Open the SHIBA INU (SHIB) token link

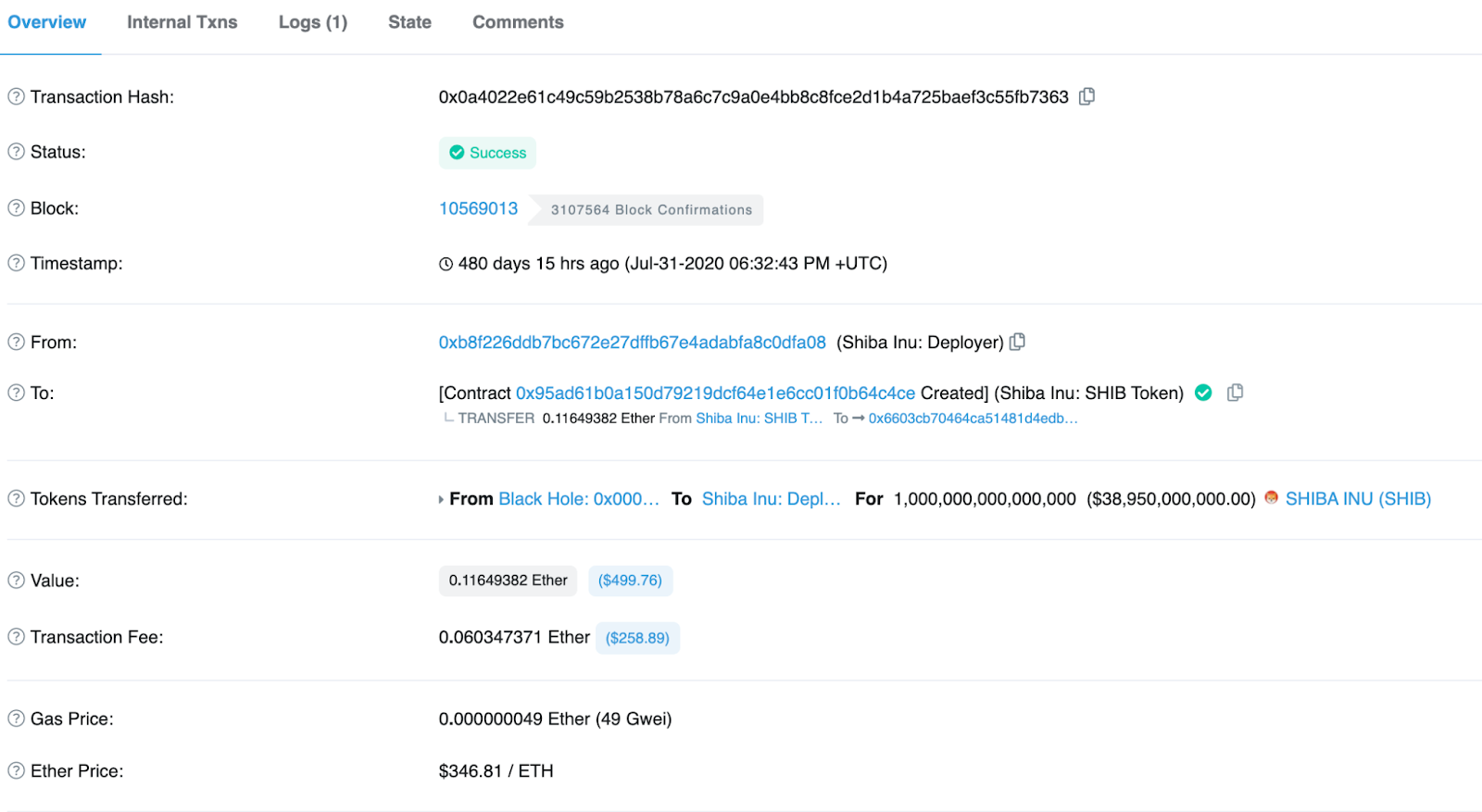[1358, 499]
